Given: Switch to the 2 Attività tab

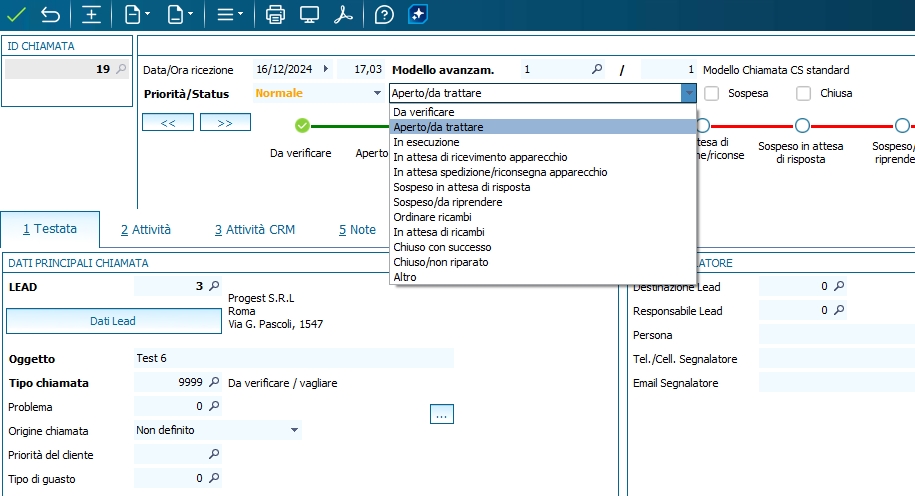Looking at the screenshot, I should click(146, 230).
